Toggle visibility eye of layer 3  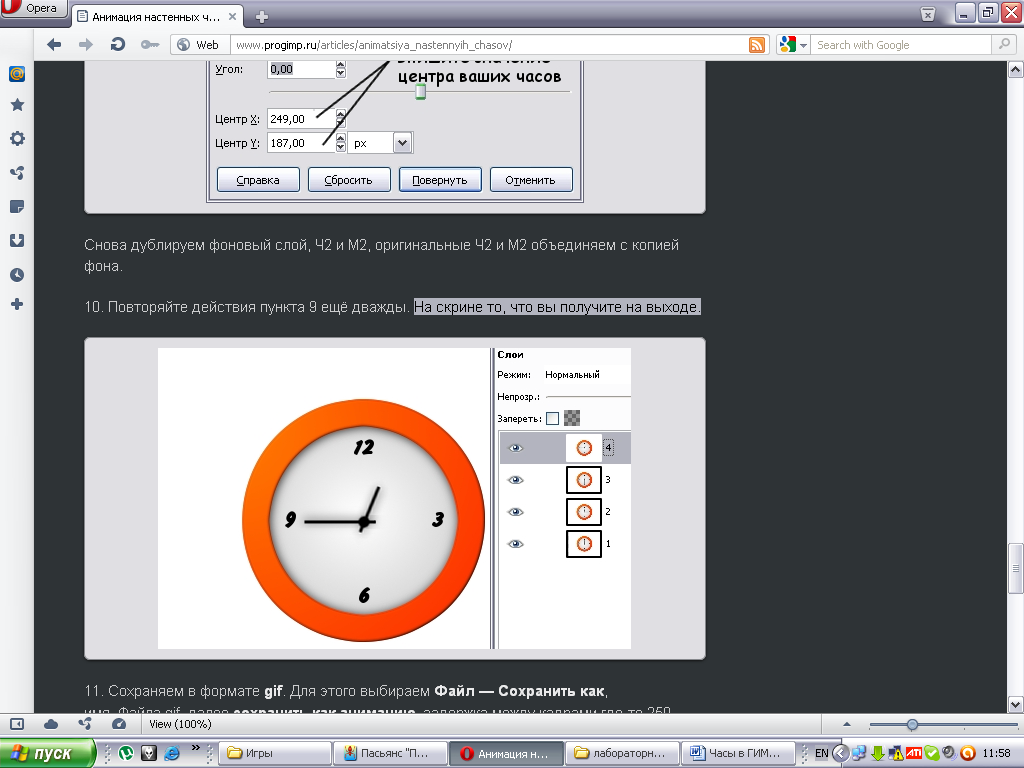(x=516, y=480)
